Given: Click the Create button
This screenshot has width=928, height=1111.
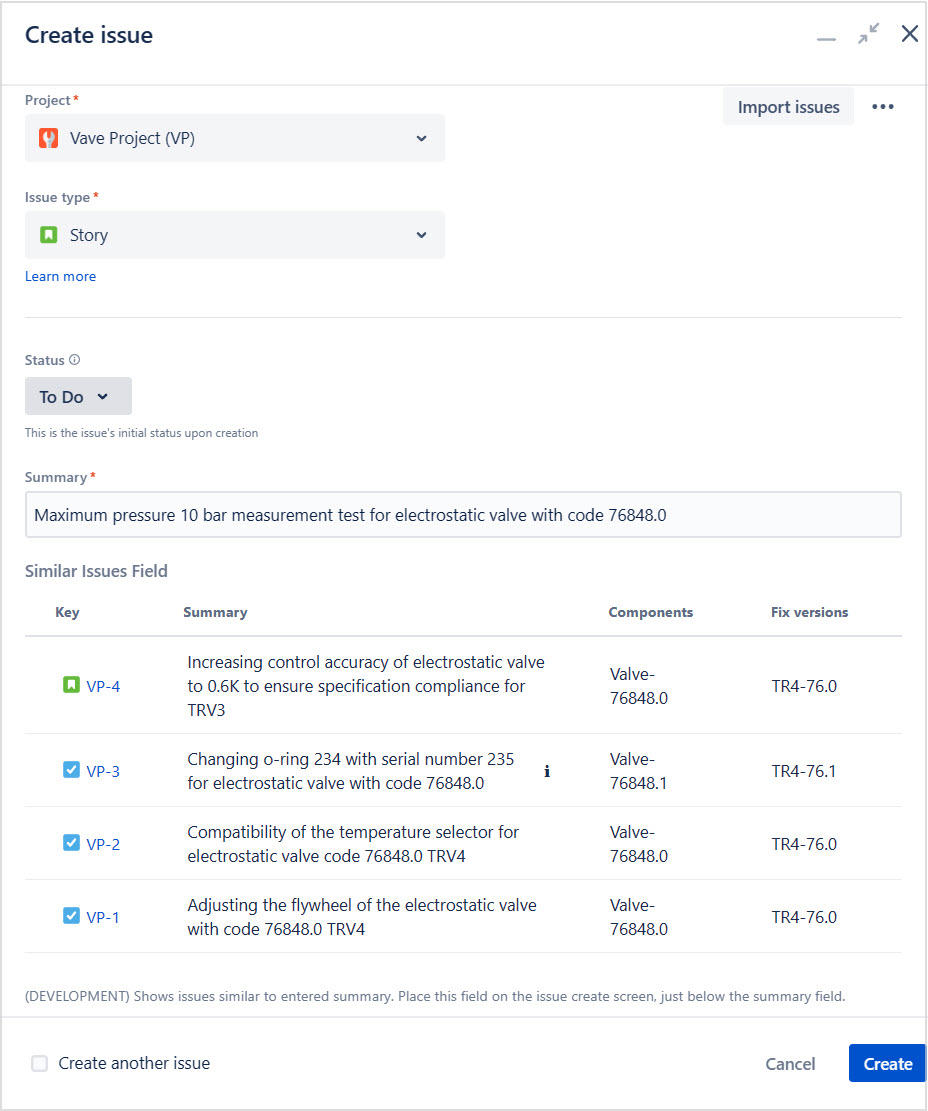Looking at the screenshot, I should point(886,1063).
